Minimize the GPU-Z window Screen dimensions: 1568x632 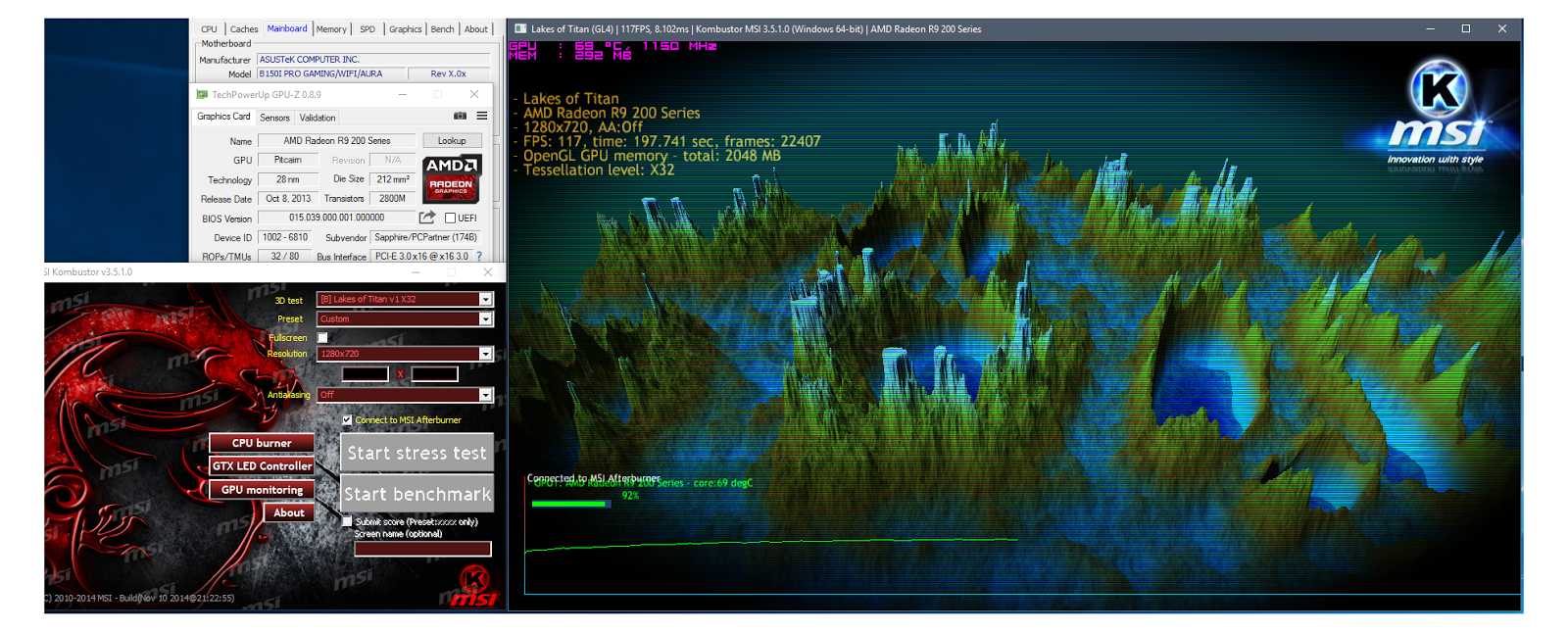402,94
